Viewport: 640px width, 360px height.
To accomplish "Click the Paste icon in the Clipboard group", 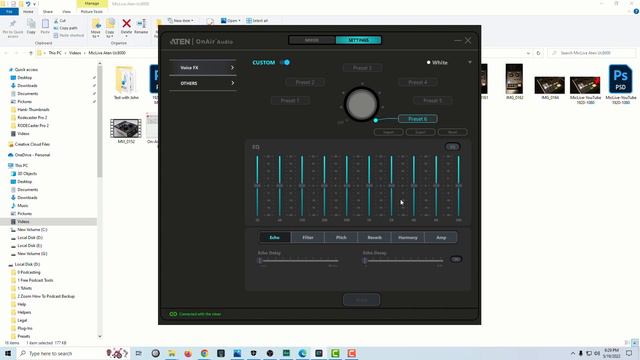I will point(45,24).
